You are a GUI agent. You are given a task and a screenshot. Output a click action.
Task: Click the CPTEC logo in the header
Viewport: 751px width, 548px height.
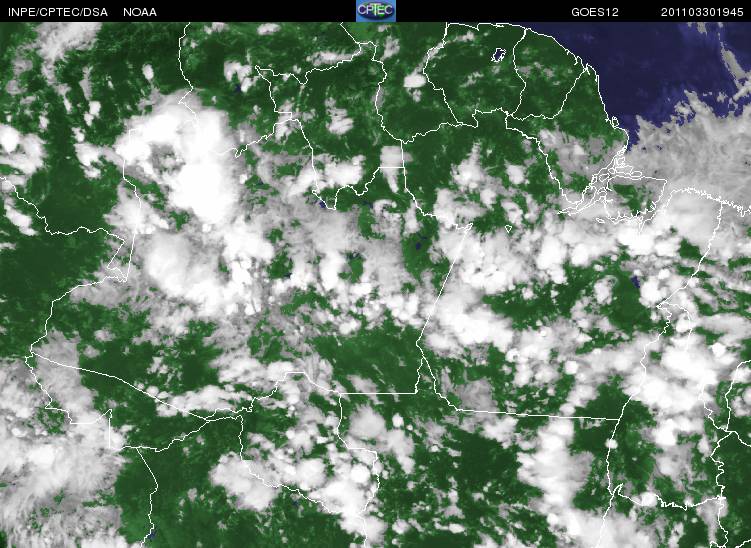coord(376,11)
